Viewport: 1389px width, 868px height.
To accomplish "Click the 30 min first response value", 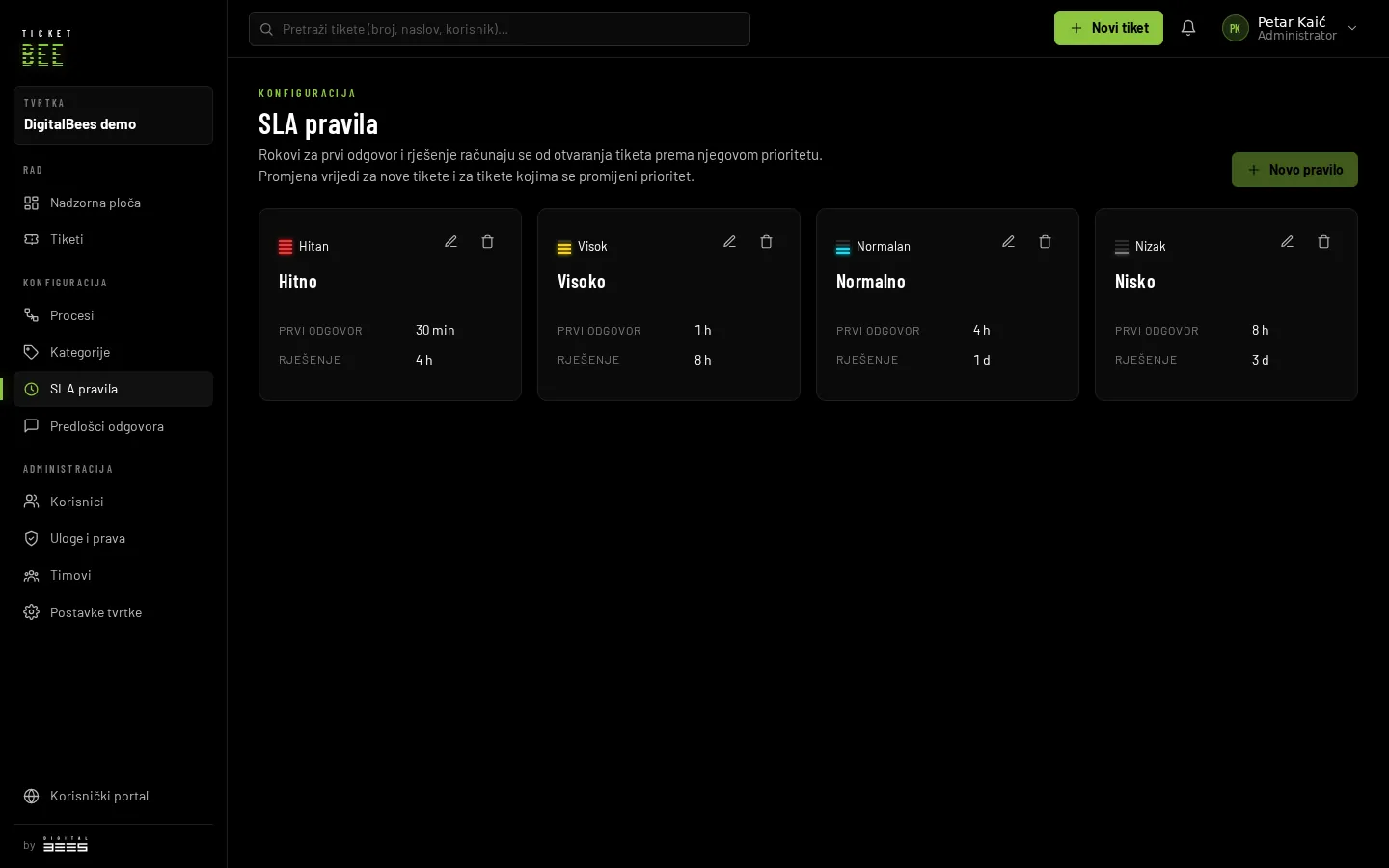I will 435,330.
